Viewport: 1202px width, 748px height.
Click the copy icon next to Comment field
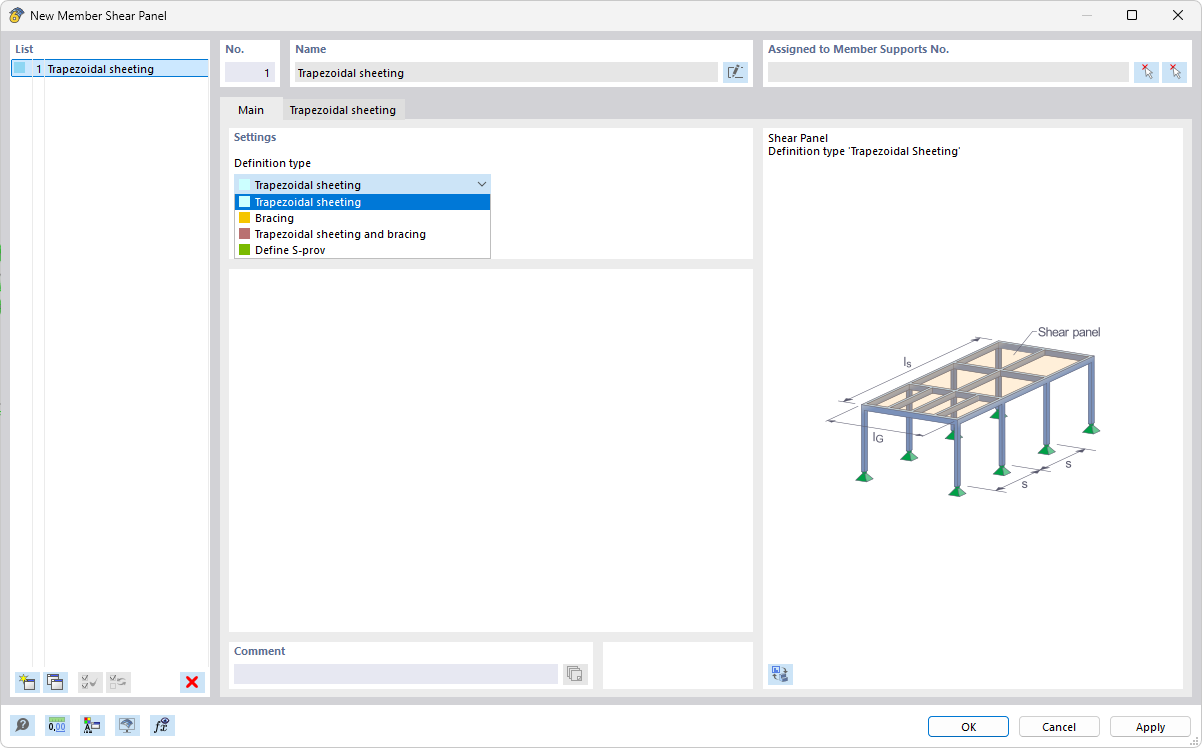[x=575, y=674]
